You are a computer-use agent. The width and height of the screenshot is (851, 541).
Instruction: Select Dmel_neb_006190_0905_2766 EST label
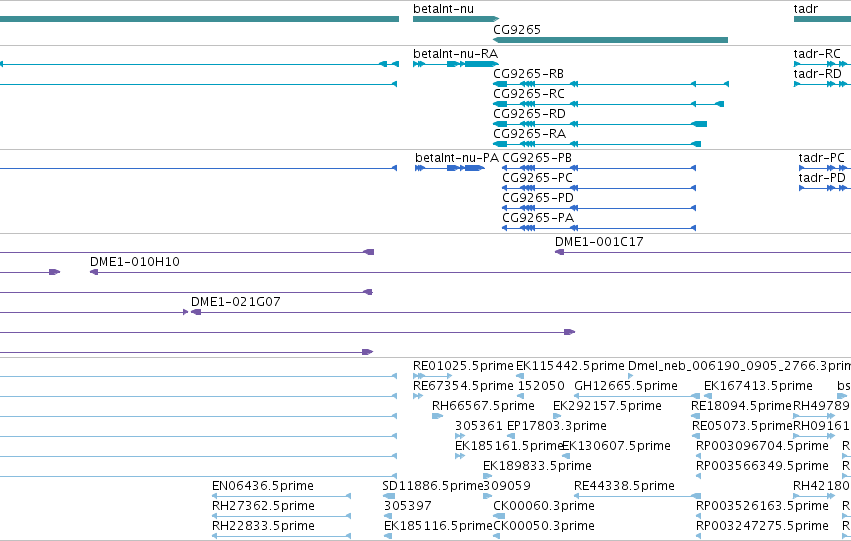[739, 366]
